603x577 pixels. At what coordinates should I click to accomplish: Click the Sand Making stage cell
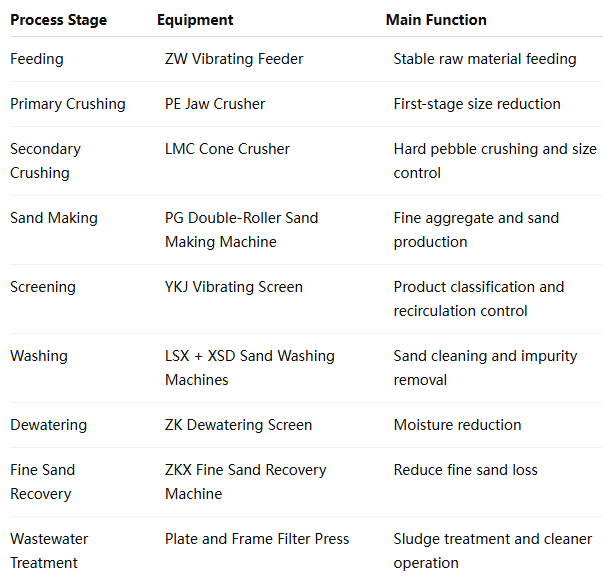54,218
